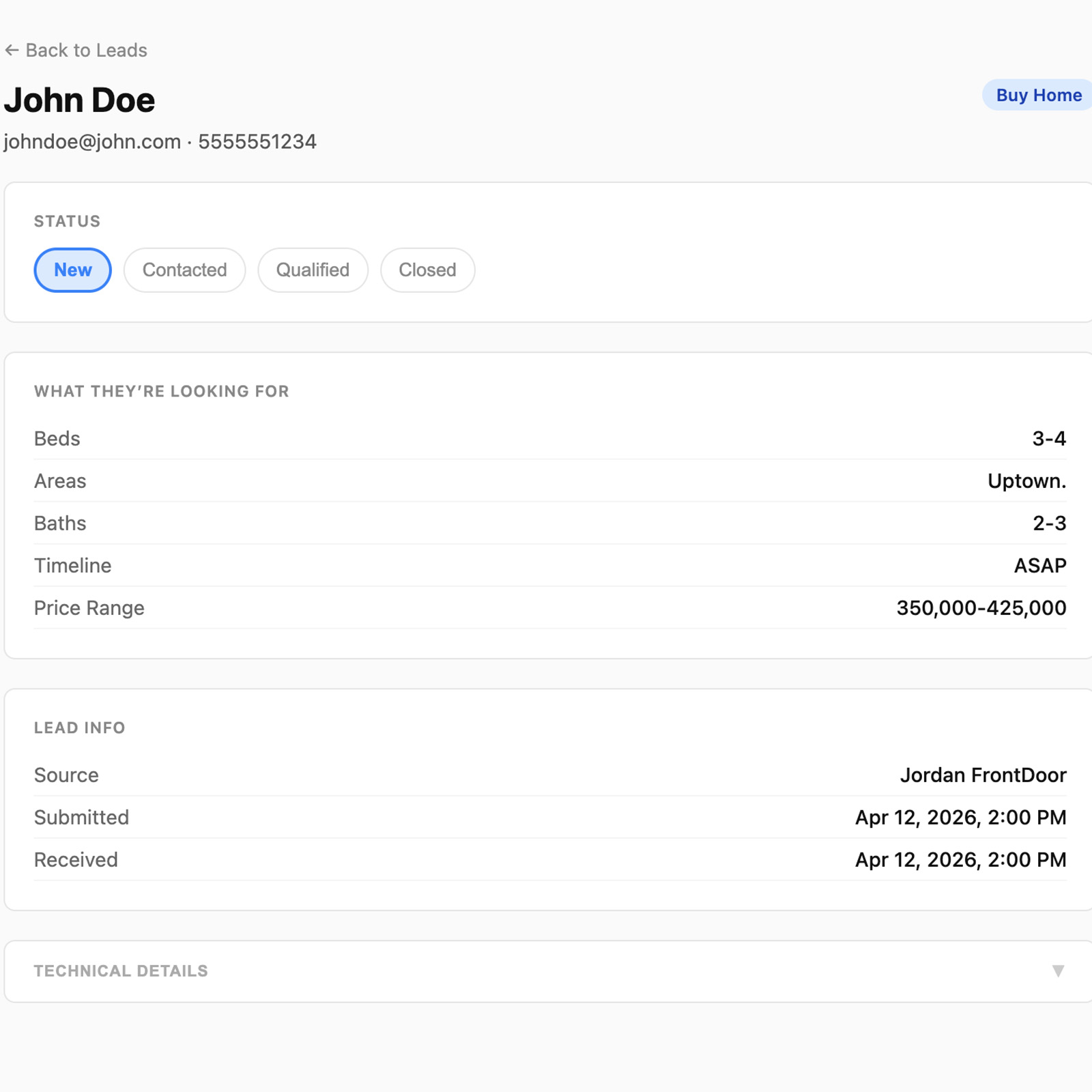
Task: Go back via the Back to Leads link
Action: click(86, 51)
